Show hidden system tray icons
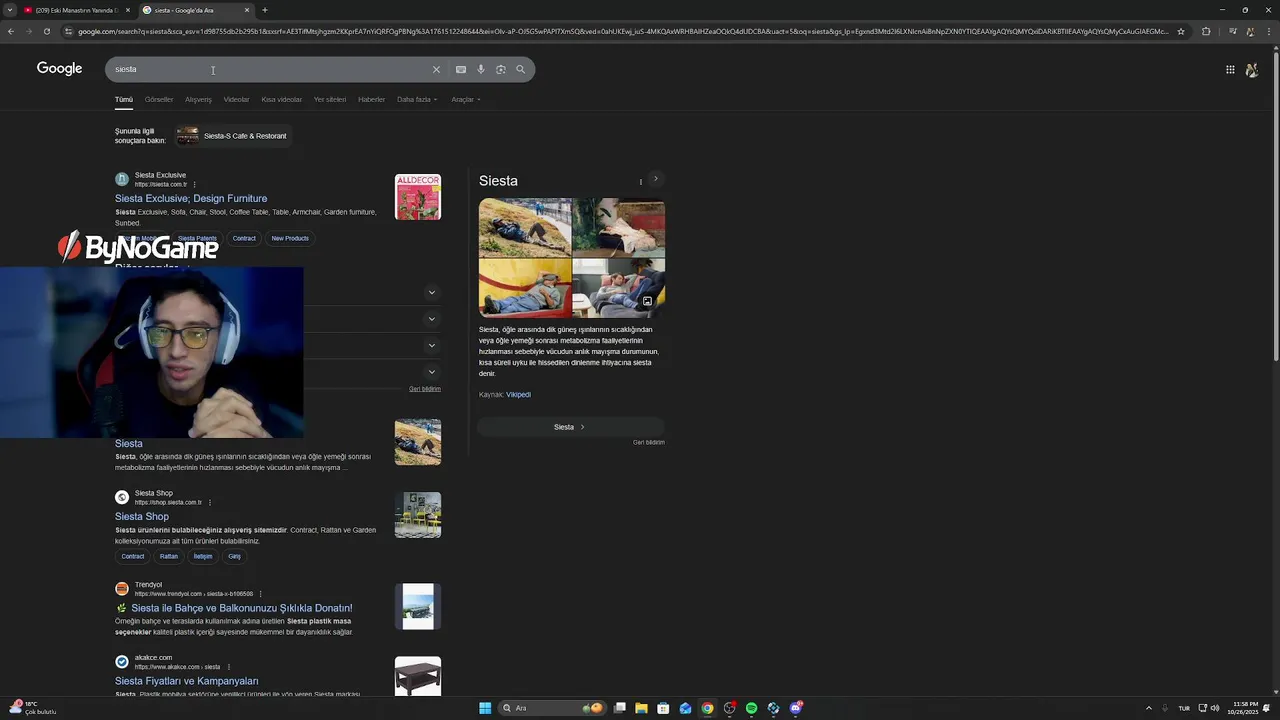This screenshot has width=1280, height=720. (1149, 708)
